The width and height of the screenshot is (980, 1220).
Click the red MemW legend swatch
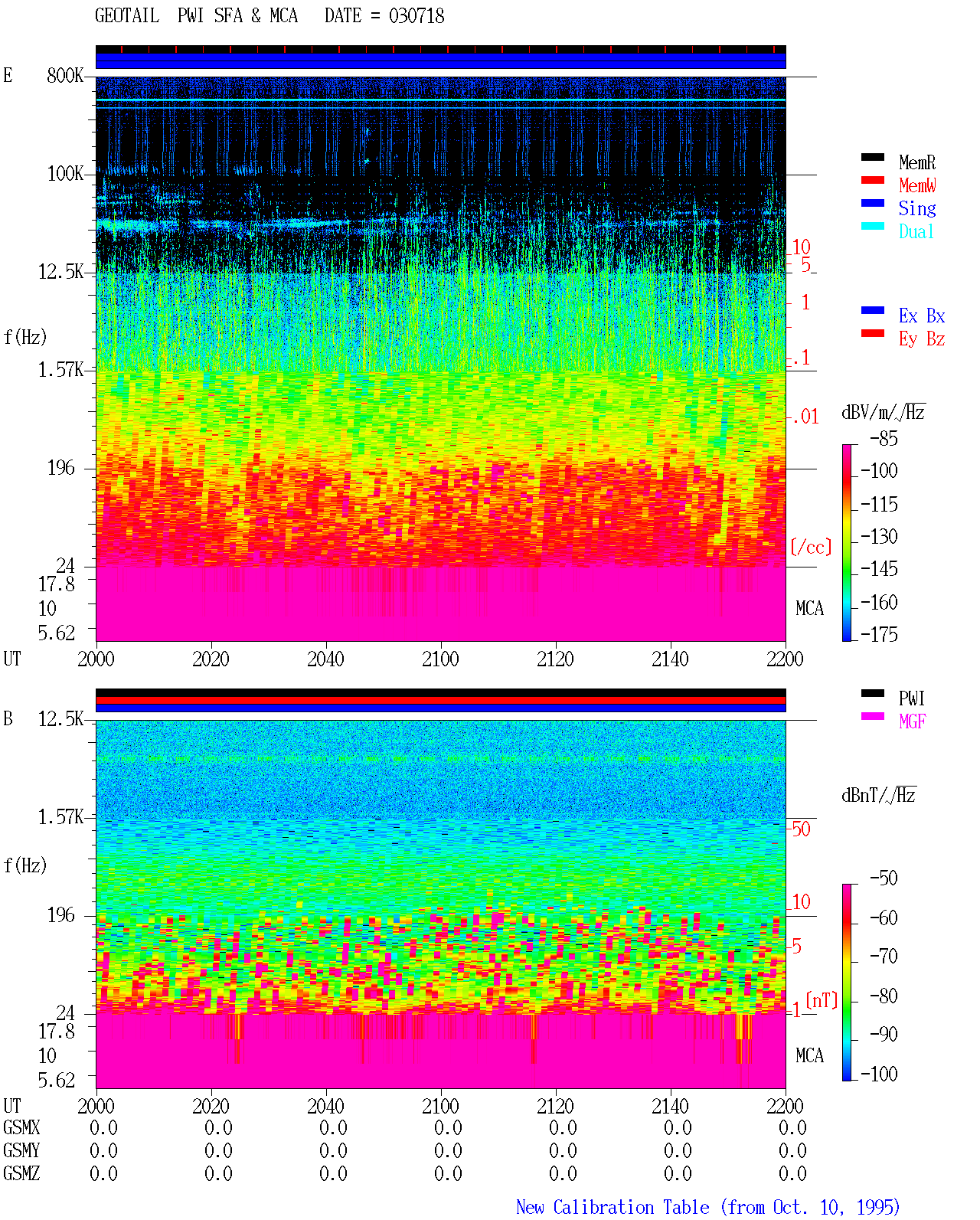click(x=873, y=180)
